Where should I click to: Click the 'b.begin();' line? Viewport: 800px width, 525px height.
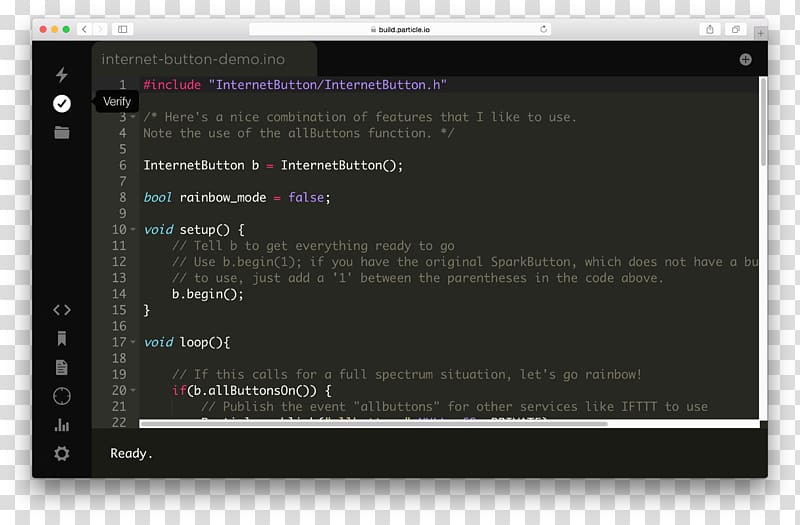click(x=208, y=294)
